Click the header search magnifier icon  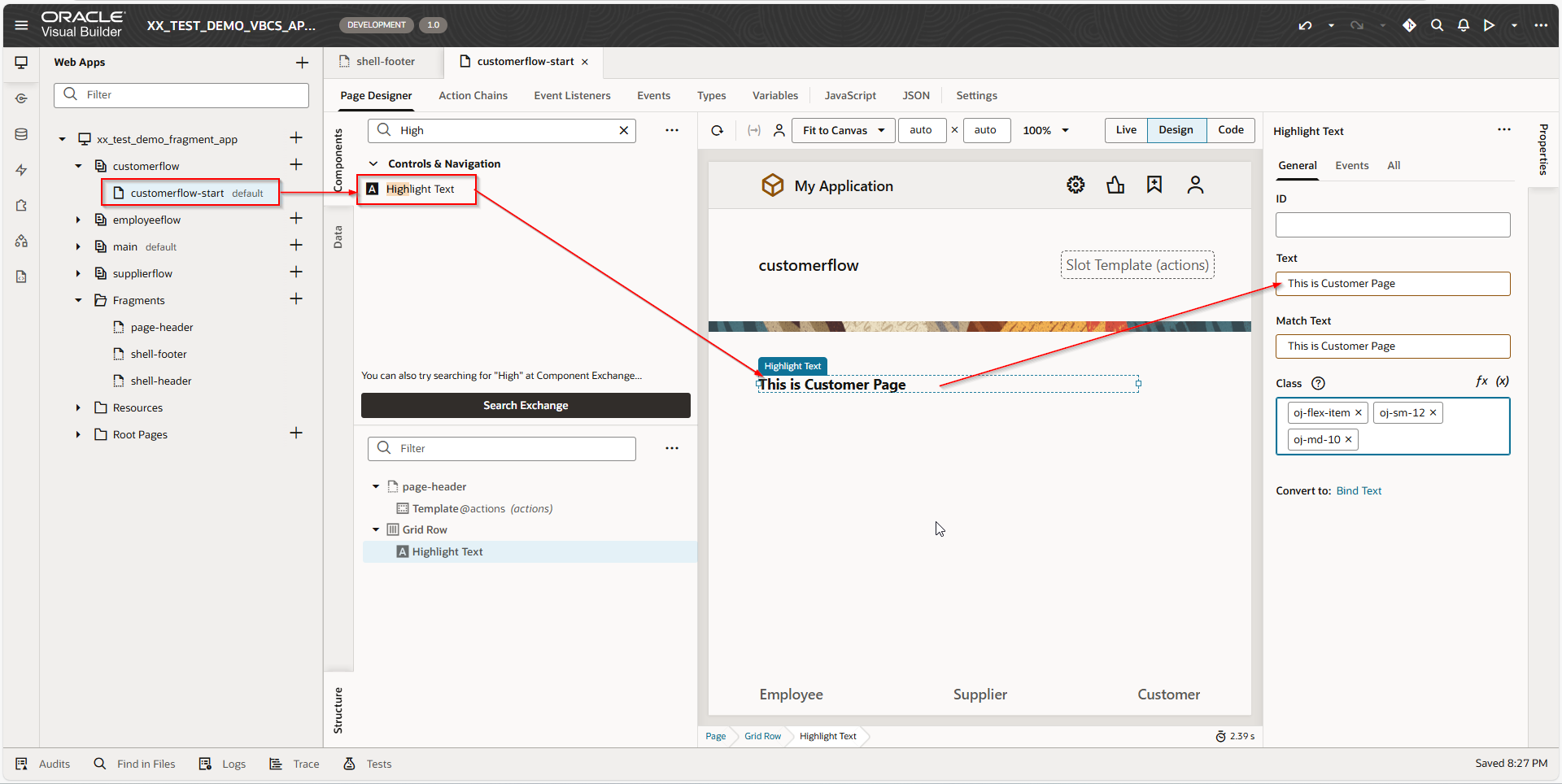(1437, 25)
